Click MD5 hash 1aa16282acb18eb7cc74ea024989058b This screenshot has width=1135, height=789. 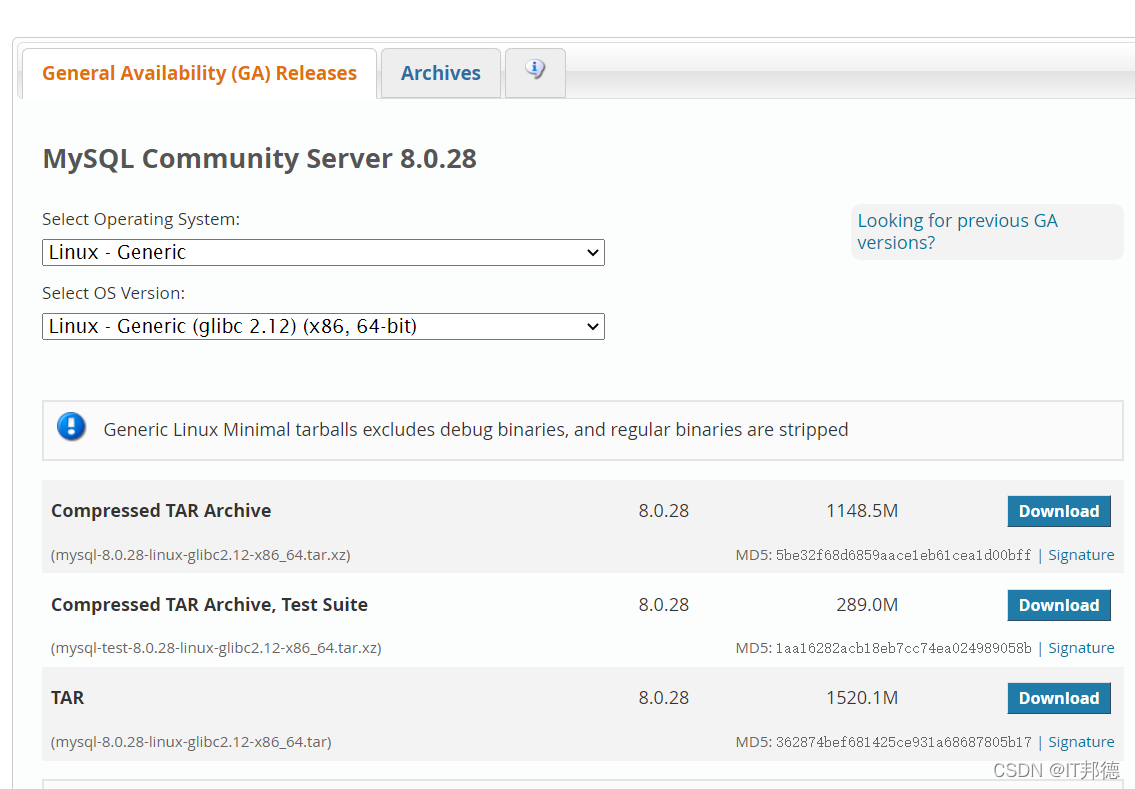click(x=903, y=648)
